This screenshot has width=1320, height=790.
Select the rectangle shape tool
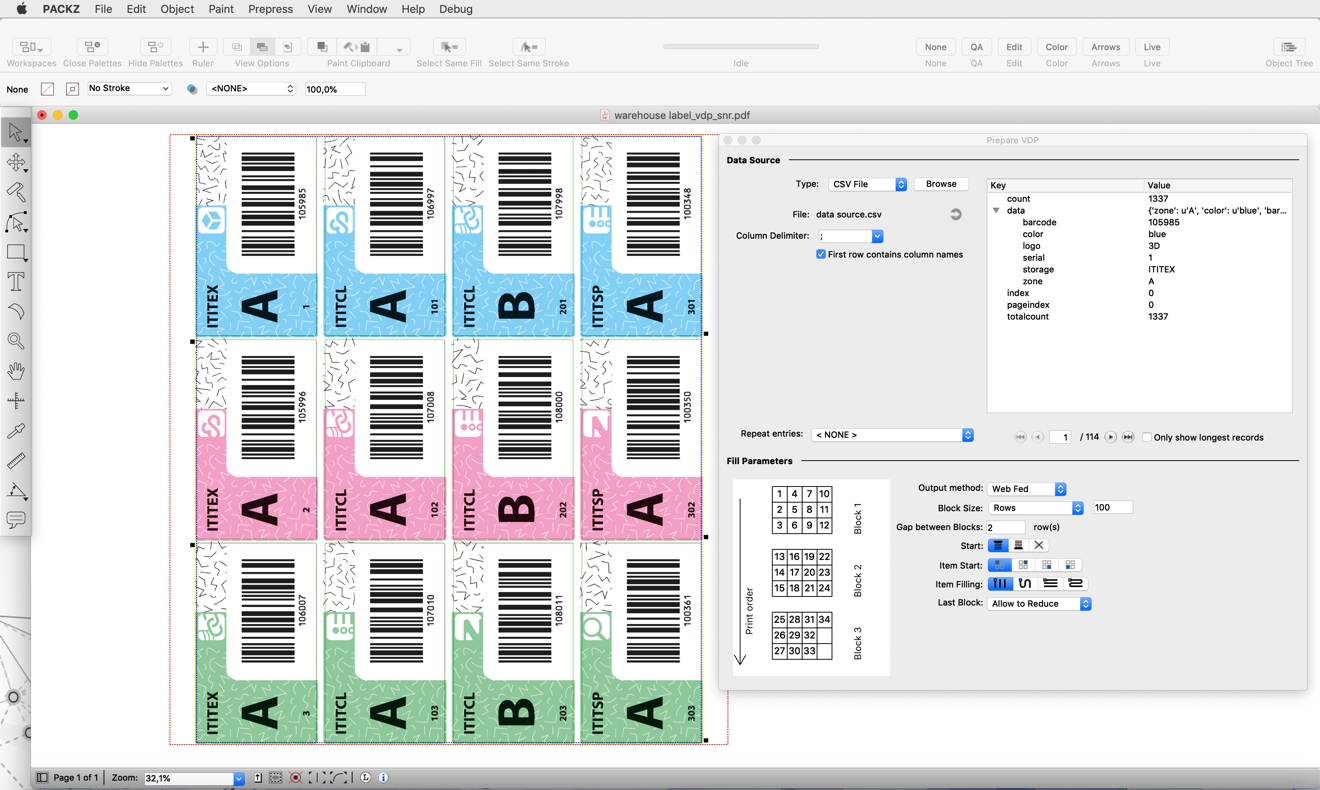tap(16, 252)
